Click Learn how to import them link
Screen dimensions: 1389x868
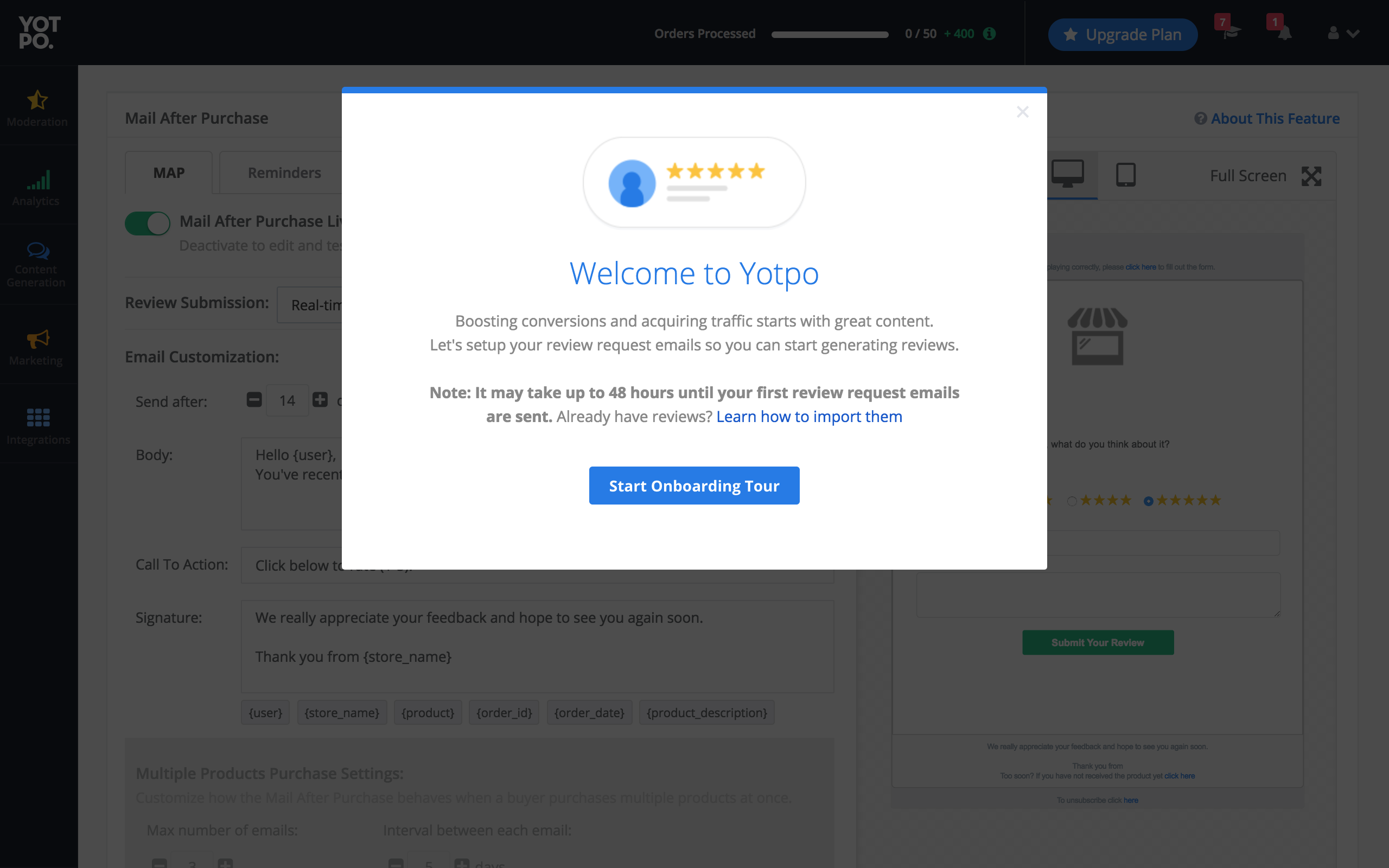(x=810, y=416)
